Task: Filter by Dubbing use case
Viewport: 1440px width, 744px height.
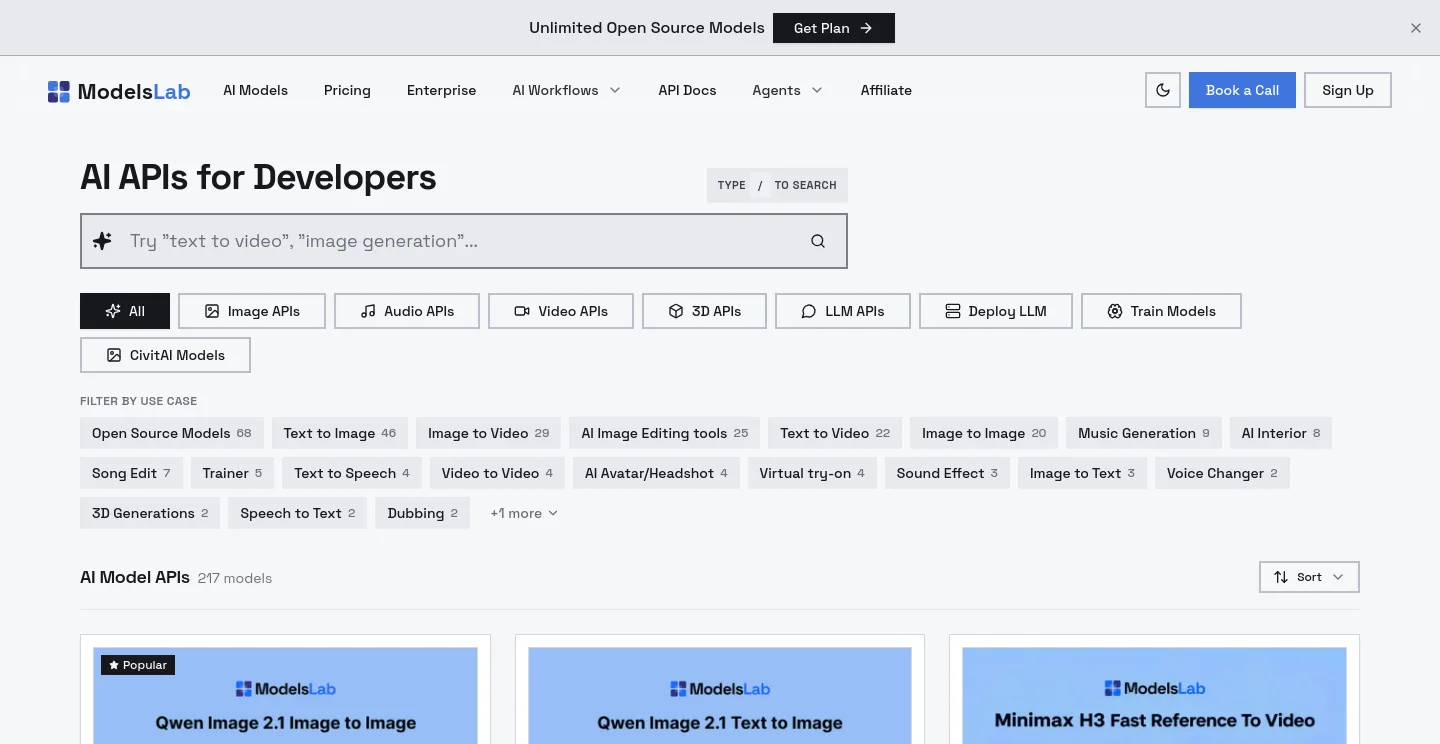Action: pyautogui.click(x=423, y=513)
